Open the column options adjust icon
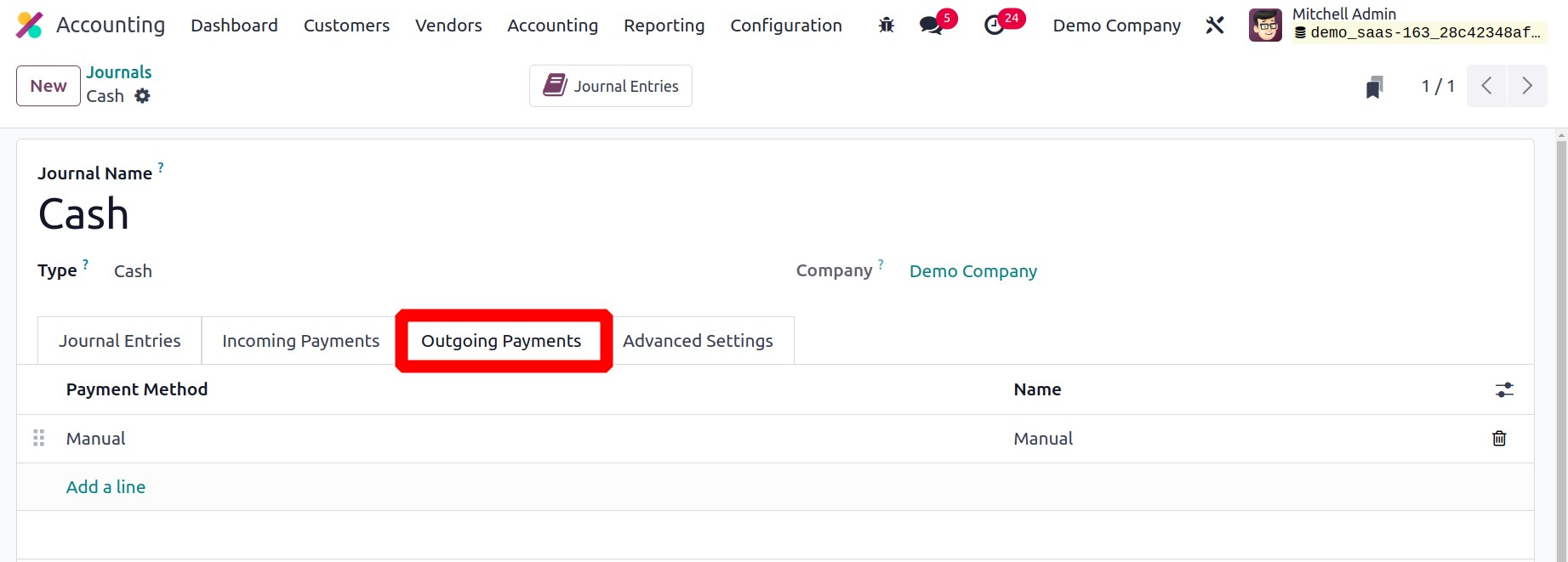This screenshot has width=1568, height=562. pyautogui.click(x=1504, y=389)
